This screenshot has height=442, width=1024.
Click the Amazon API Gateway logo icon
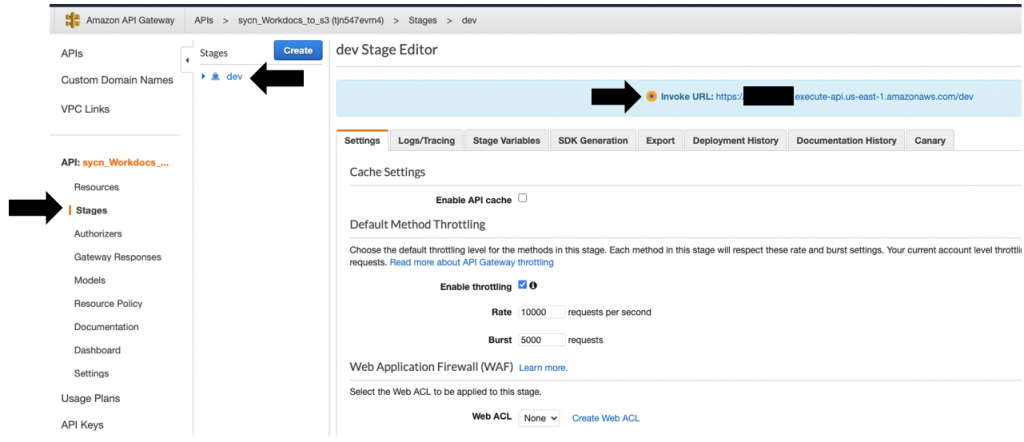tap(72, 20)
